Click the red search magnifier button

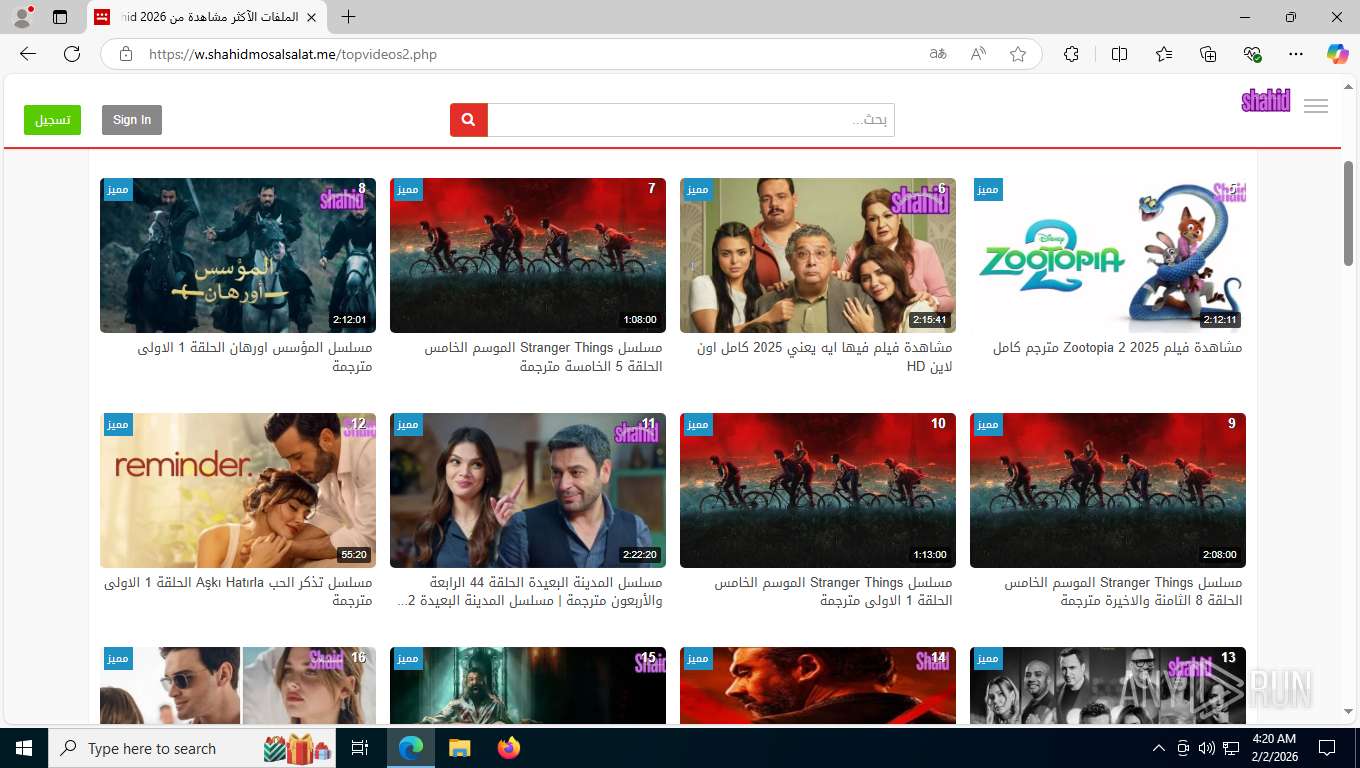tap(469, 120)
